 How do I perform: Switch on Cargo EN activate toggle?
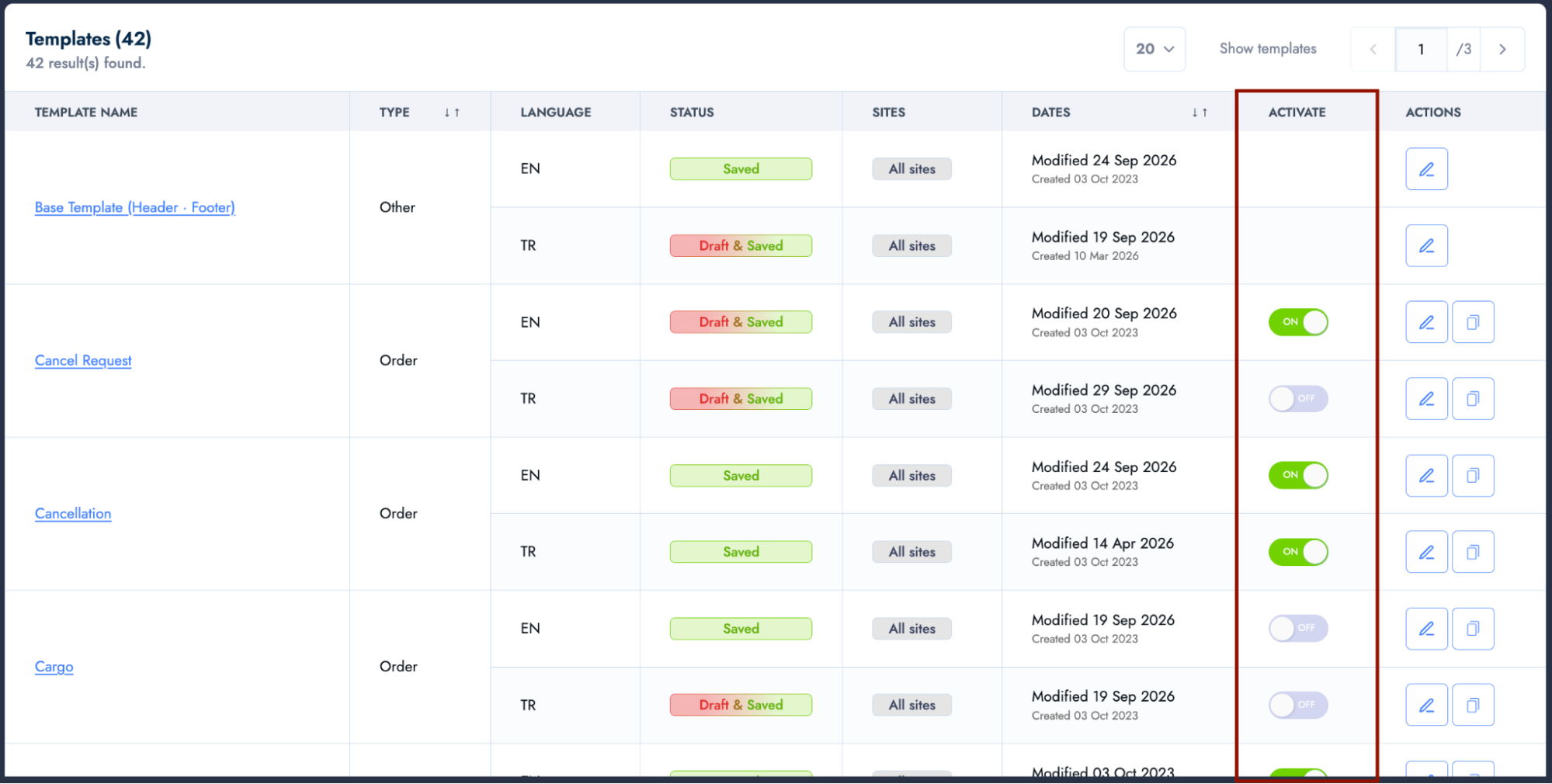pos(1298,628)
